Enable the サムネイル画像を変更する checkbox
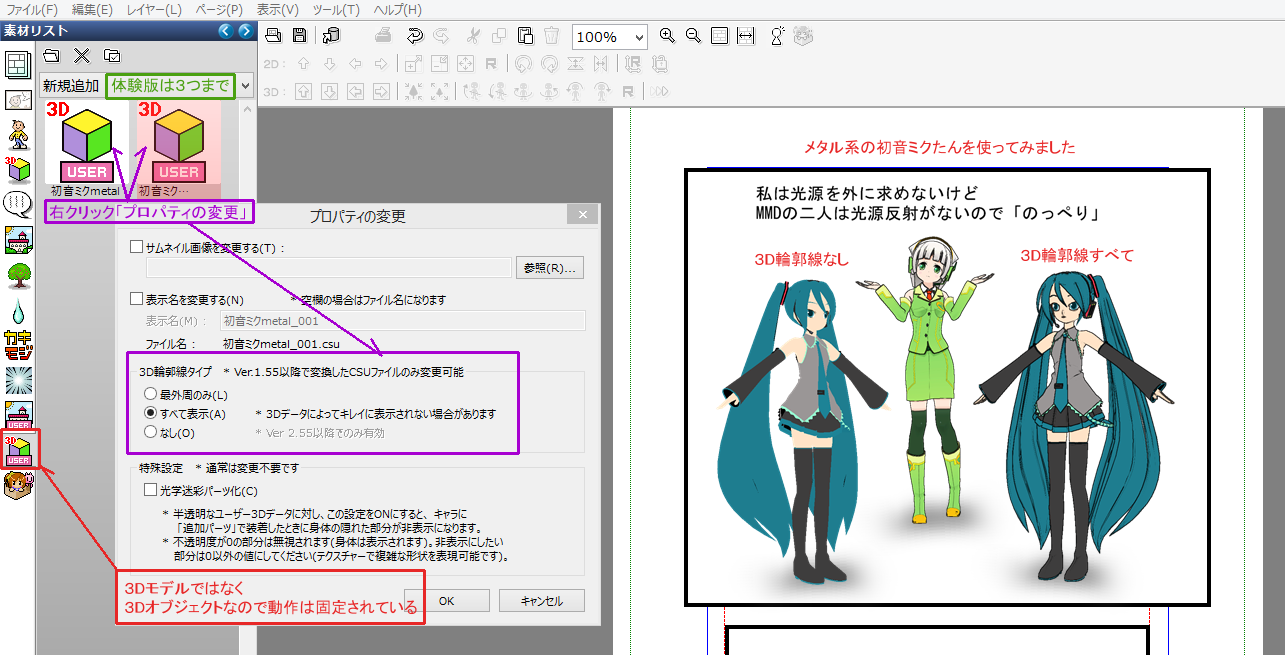1285x655 pixels. click(137, 247)
